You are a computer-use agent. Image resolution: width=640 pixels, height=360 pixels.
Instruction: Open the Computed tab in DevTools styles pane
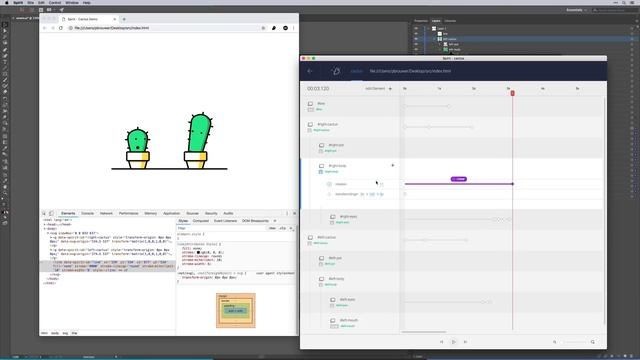(200, 221)
